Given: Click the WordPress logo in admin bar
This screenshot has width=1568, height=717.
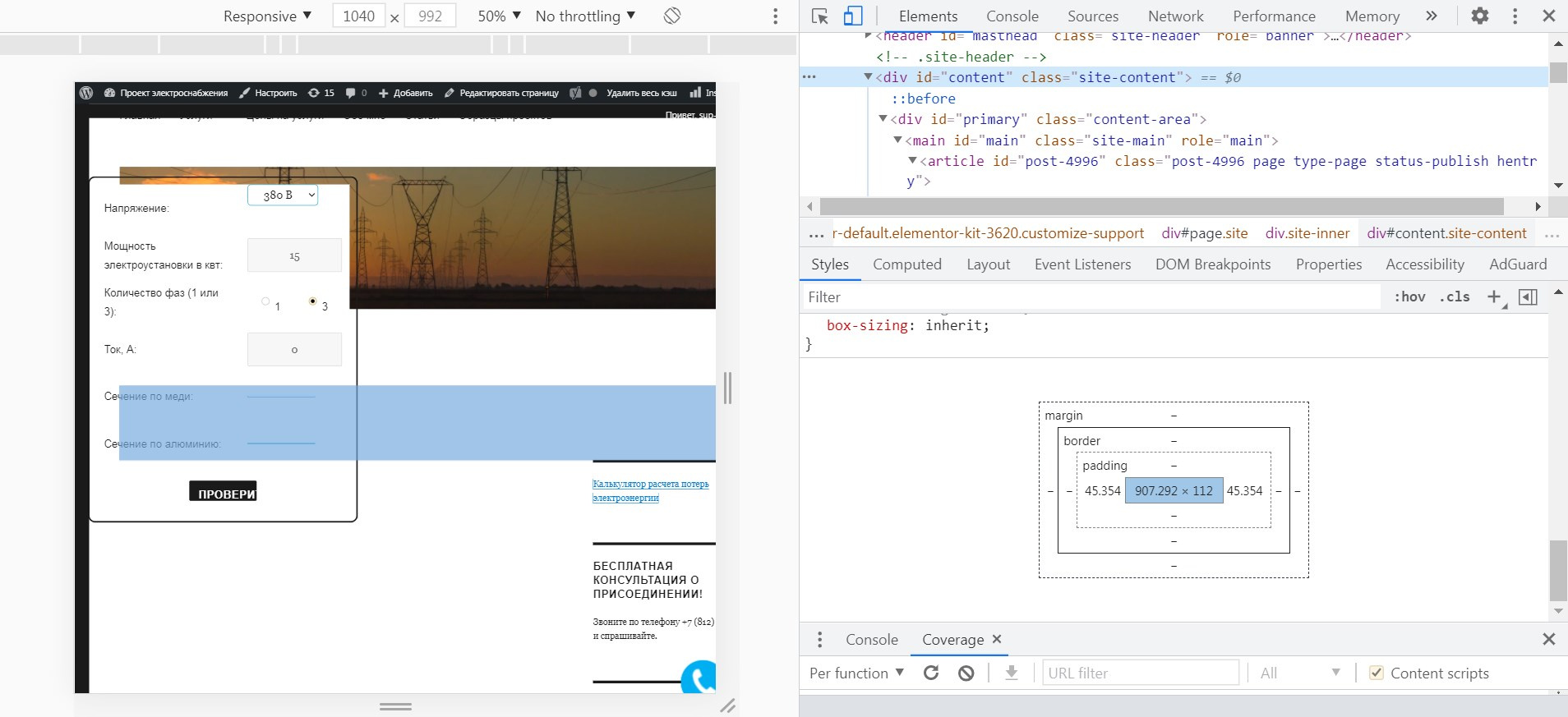Looking at the screenshot, I should pyautogui.click(x=86, y=93).
